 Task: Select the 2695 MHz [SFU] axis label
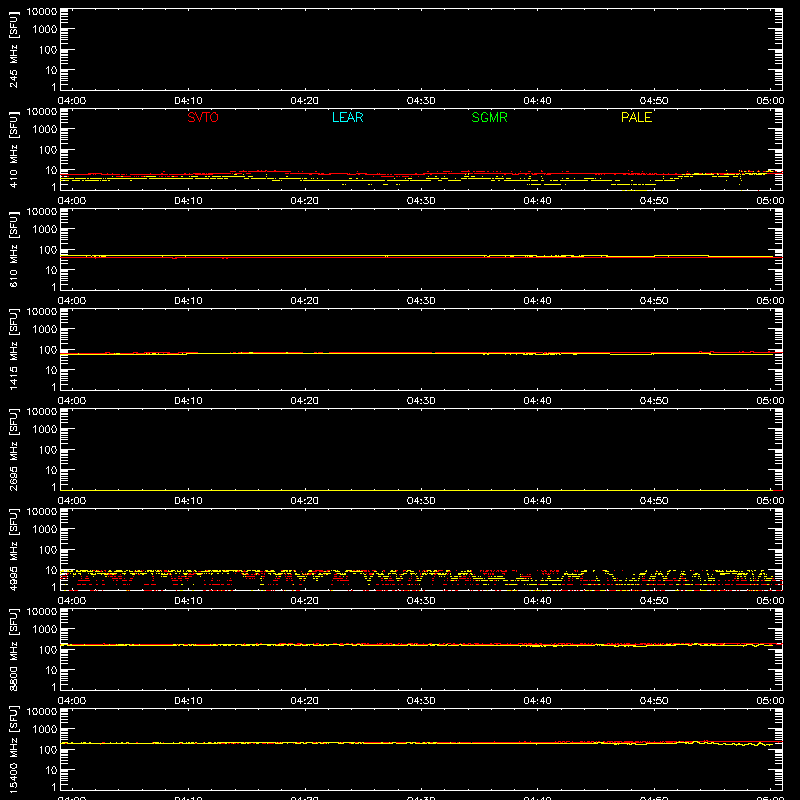point(13,449)
